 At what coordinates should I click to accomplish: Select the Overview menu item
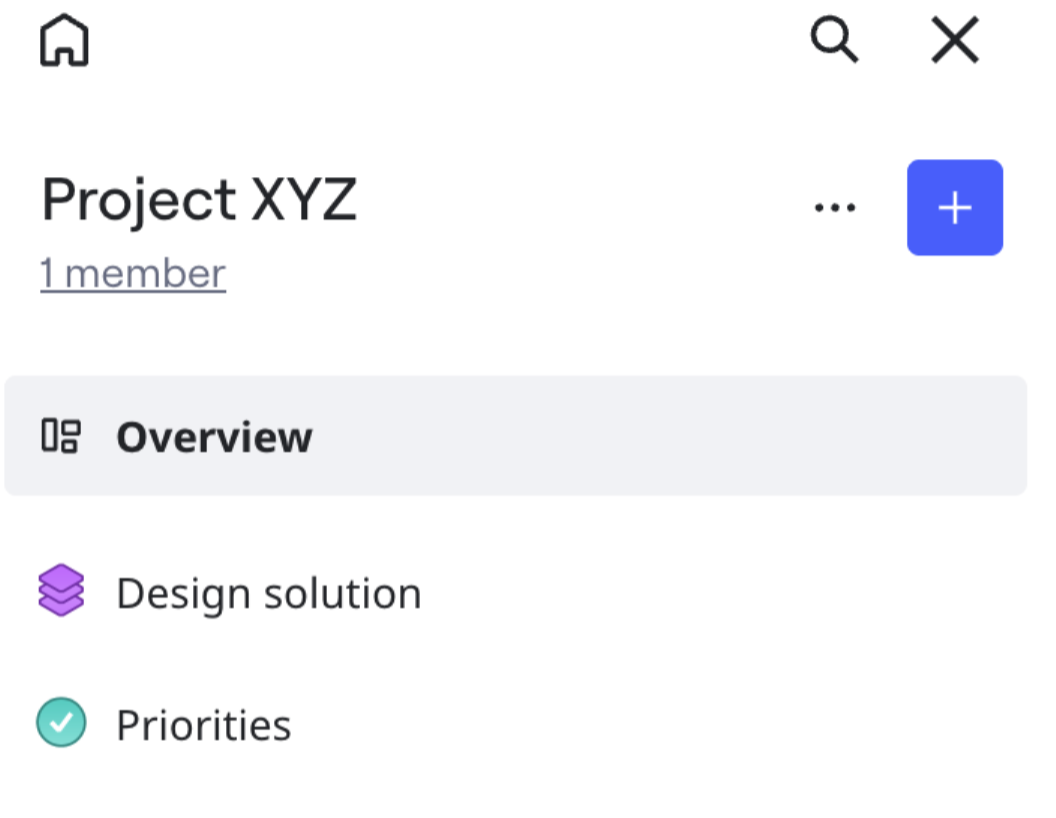click(x=214, y=437)
